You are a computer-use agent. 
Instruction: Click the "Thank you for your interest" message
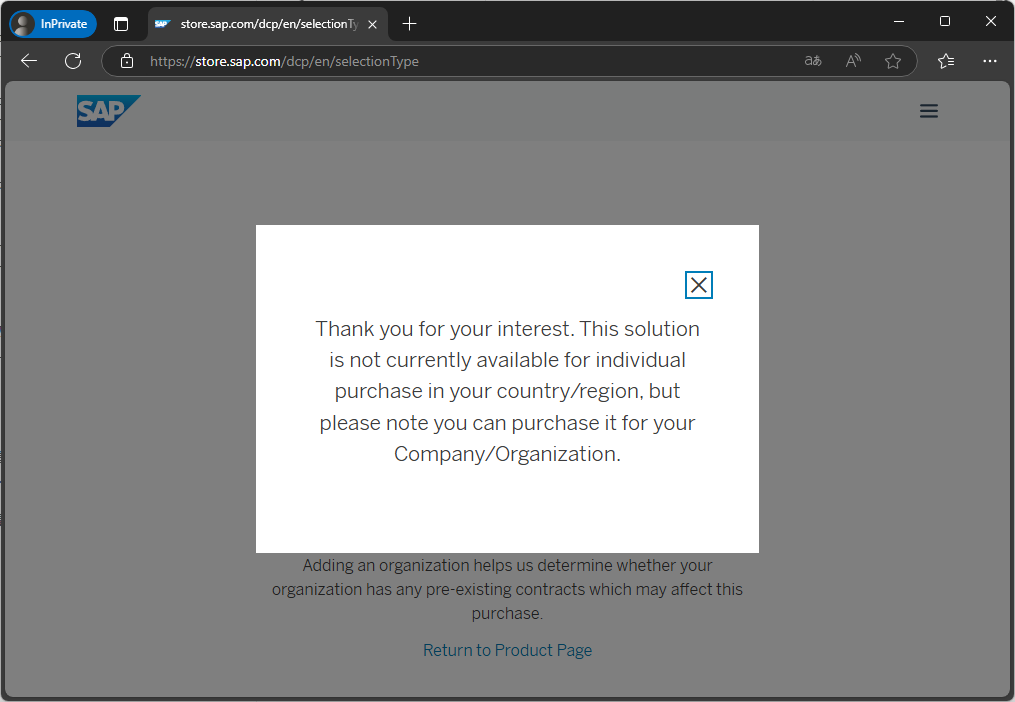click(x=508, y=391)
